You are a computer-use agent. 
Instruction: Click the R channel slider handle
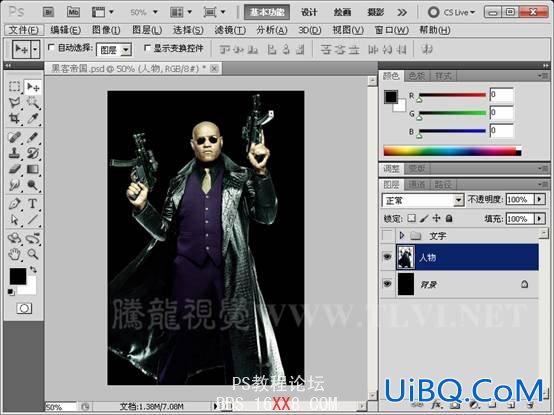pyautogui.click(x=419, y=100)
